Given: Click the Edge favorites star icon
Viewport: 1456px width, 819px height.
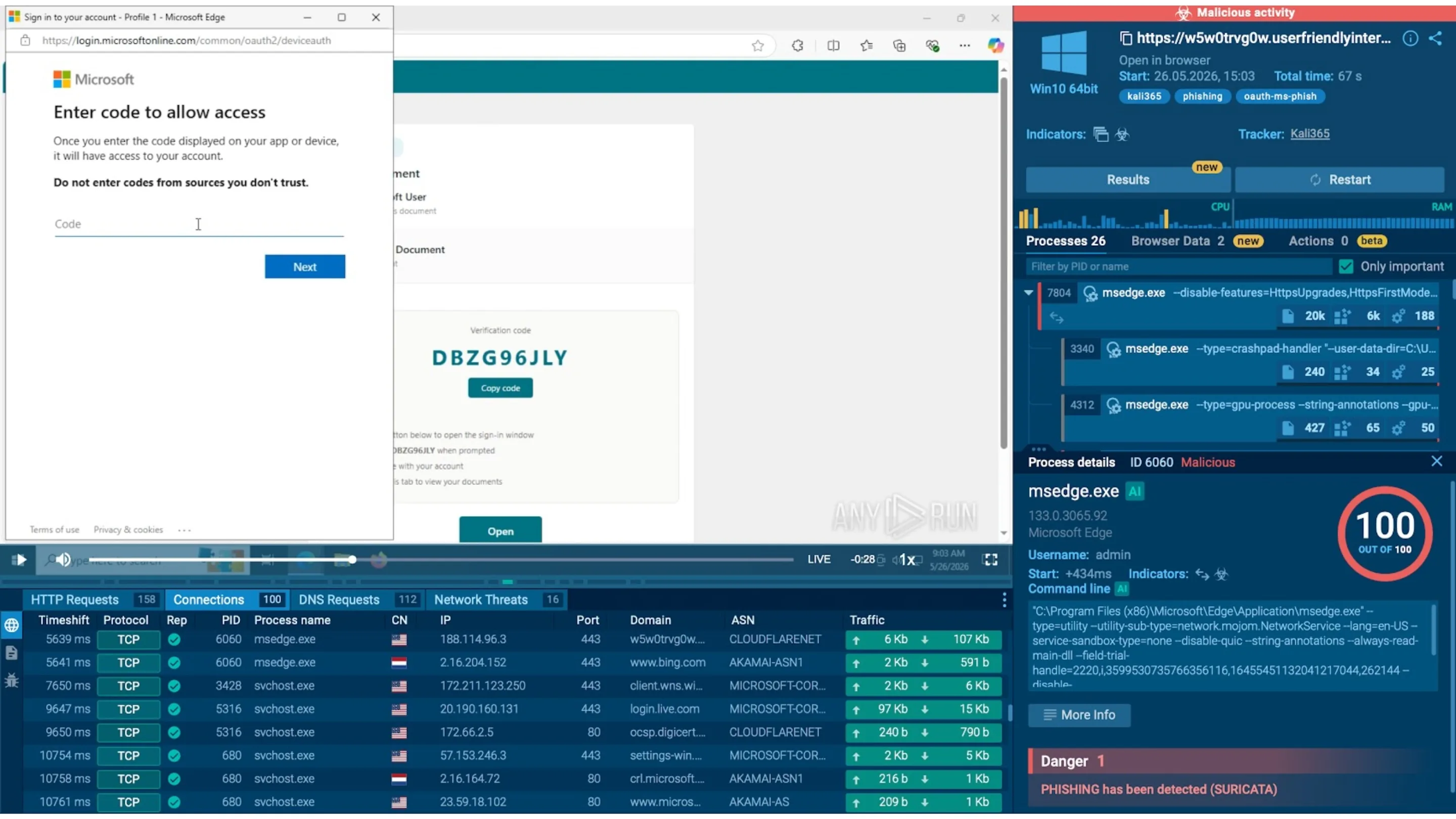Looking at the screenshot, I should click(x=758, y=46).
